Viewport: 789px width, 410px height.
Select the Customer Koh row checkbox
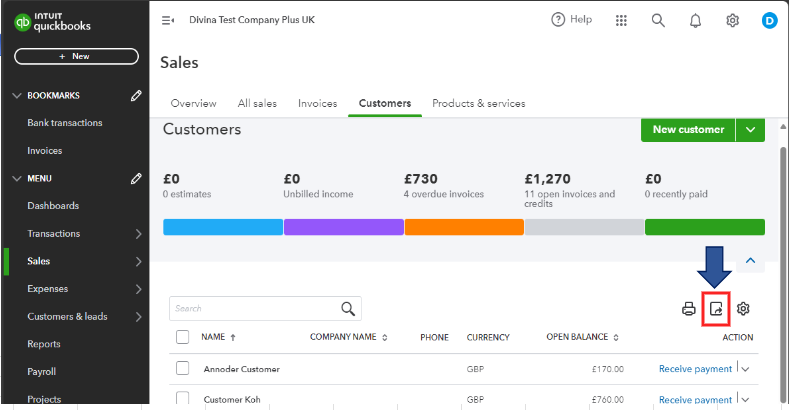coord(182,399)
